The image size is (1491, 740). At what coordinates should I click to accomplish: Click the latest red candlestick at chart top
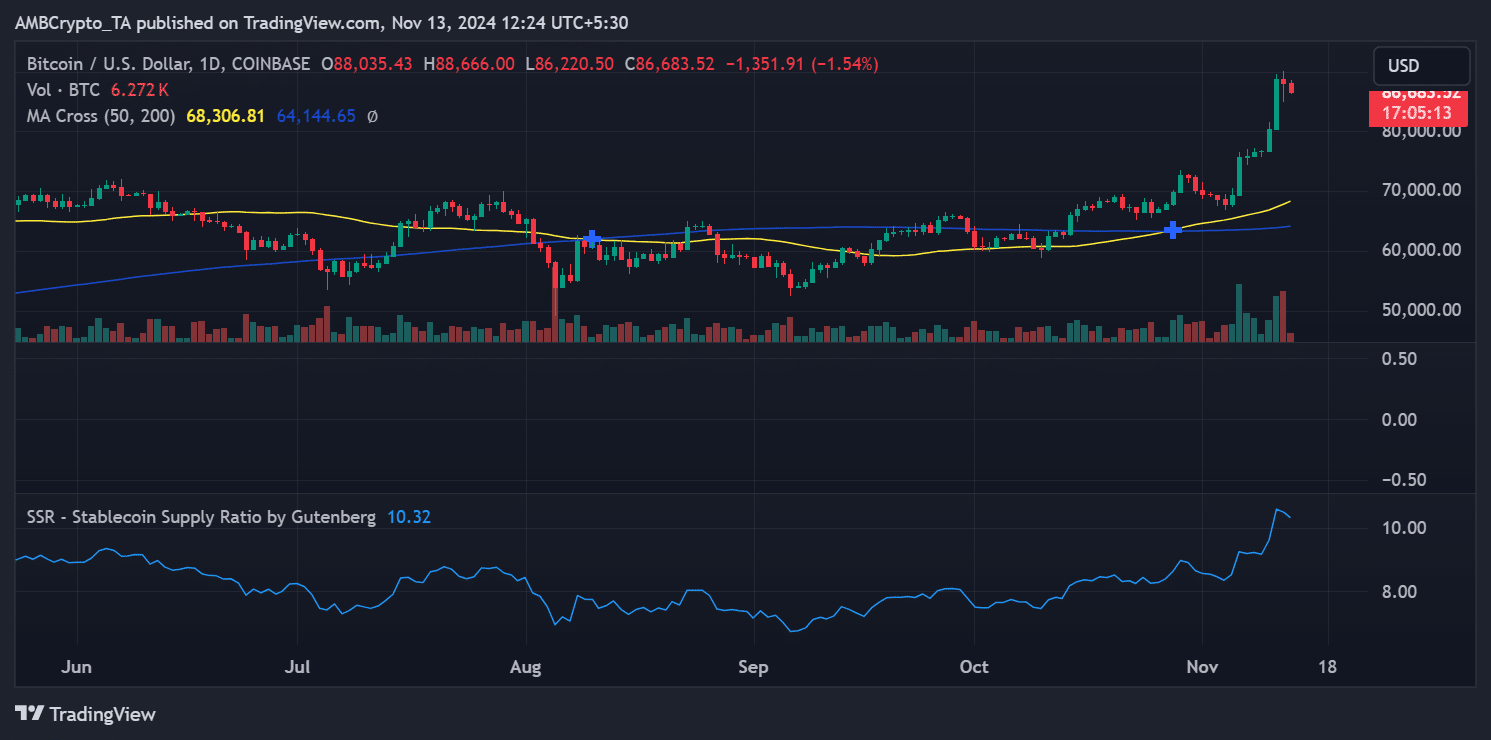[x=1291, y=89]
